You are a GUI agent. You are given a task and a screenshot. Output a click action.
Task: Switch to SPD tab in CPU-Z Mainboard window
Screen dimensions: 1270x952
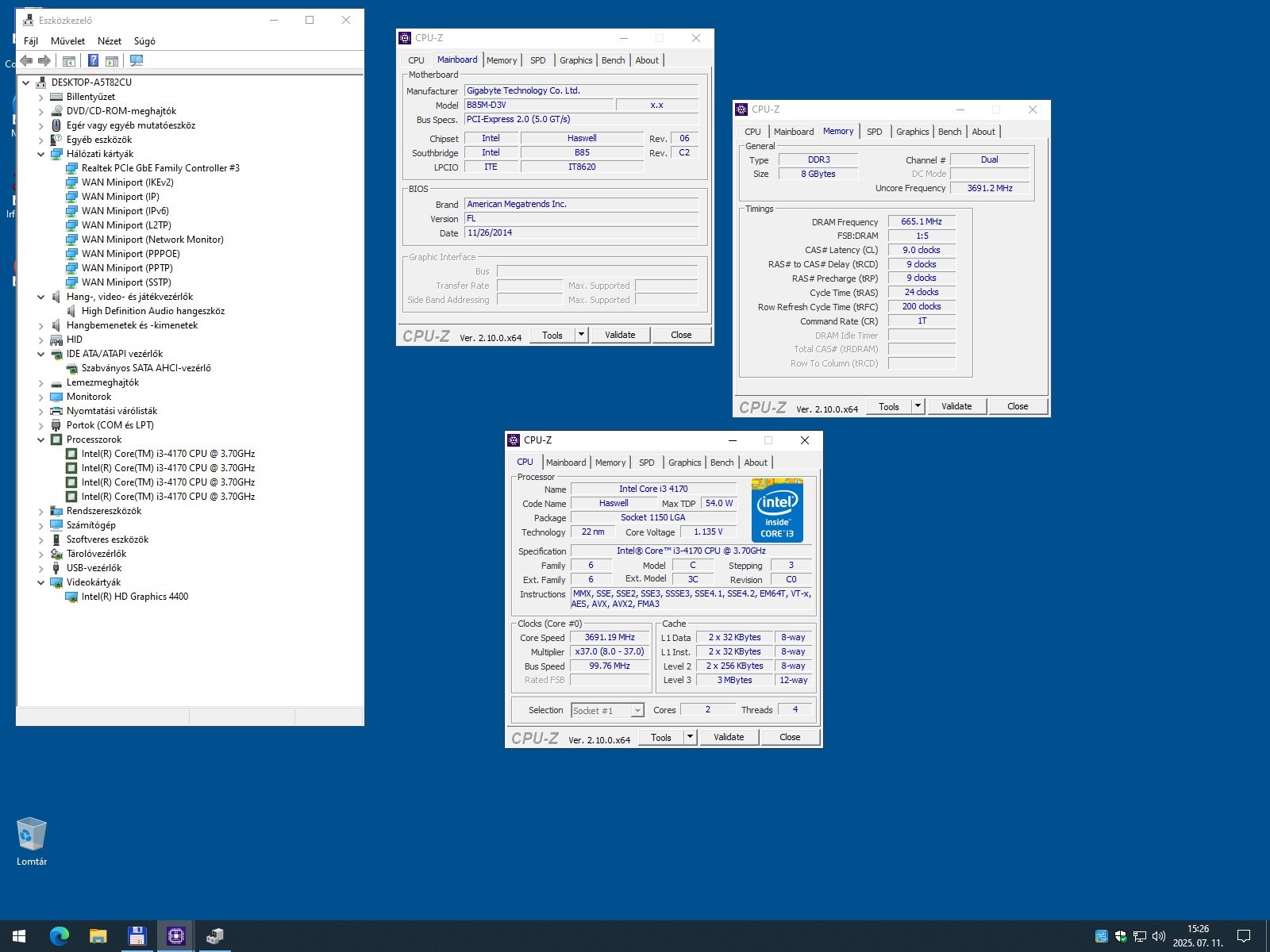point(537,60)
